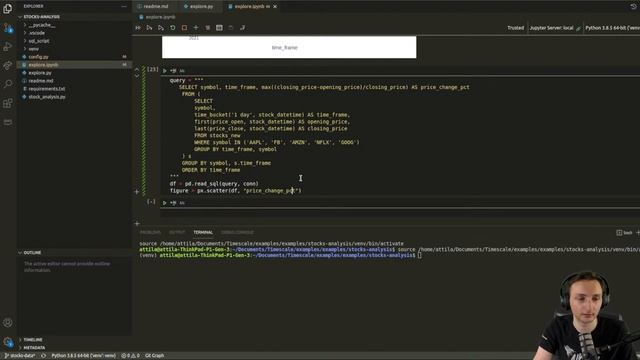Click Run All Cells in notebook toolbar
The image size is (640, 360).
138,28
